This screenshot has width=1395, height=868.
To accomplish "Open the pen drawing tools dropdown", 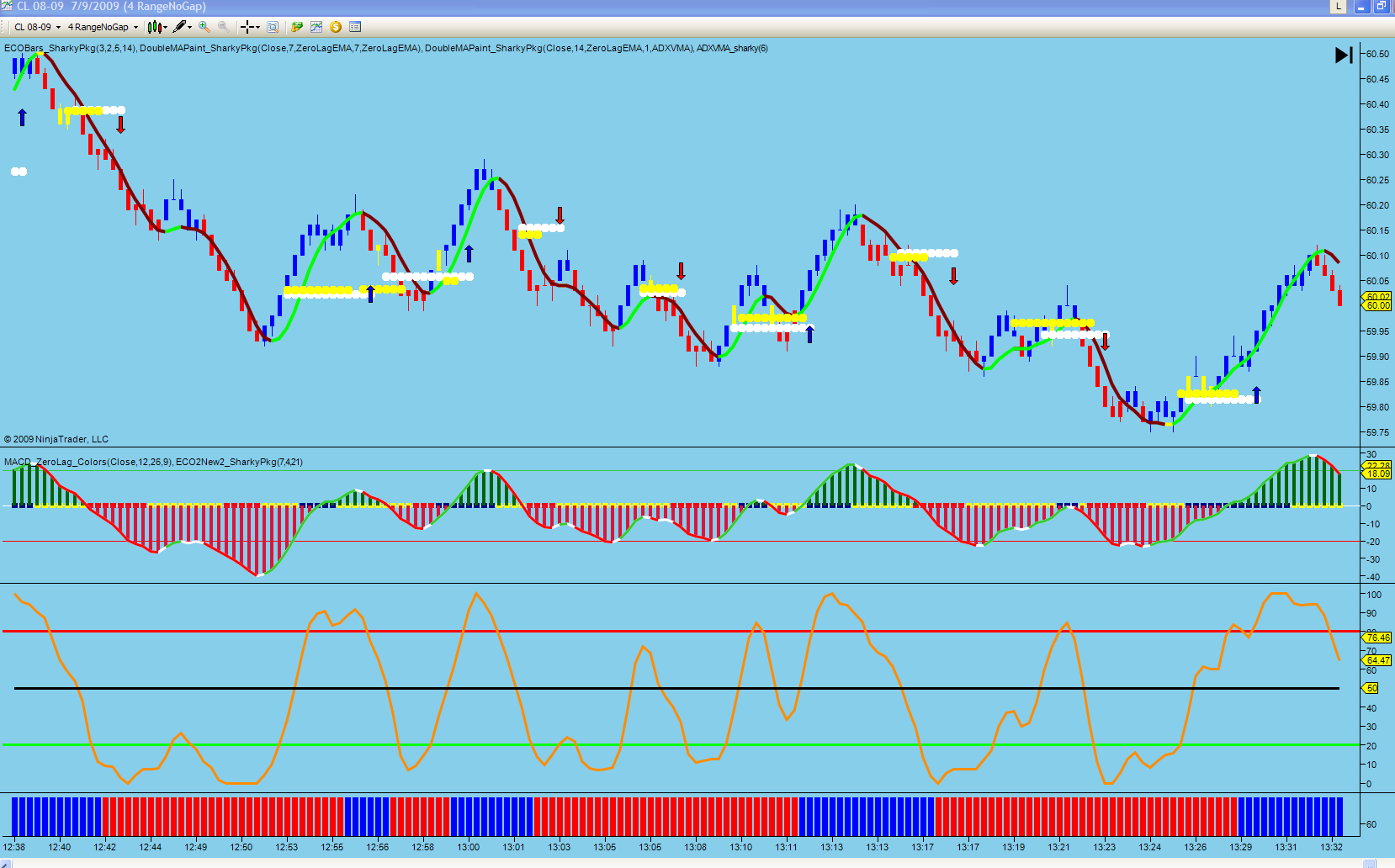I will (x=183, y=27).
